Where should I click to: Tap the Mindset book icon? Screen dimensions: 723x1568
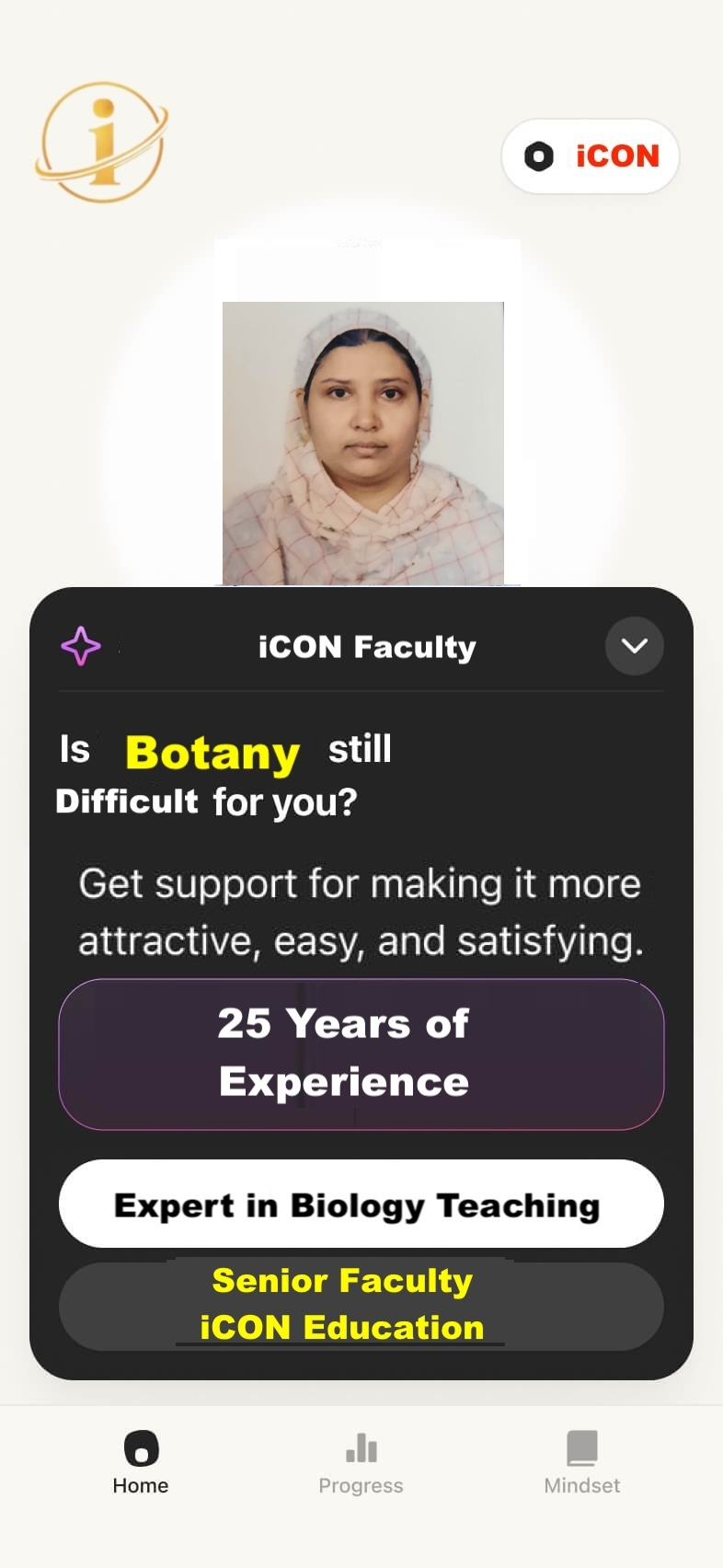tap(581, 1448)
